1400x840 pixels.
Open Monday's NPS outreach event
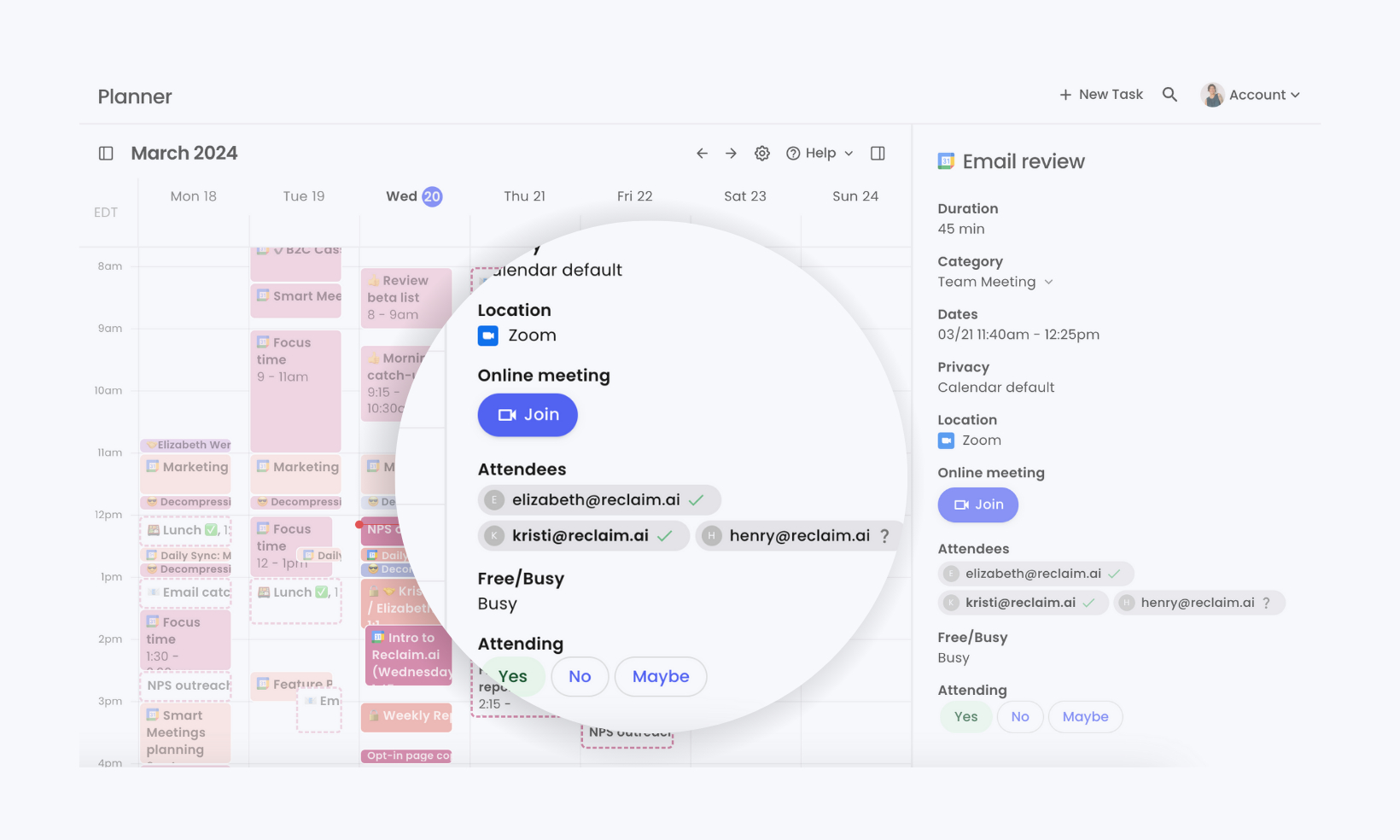(x=185, y=685)
